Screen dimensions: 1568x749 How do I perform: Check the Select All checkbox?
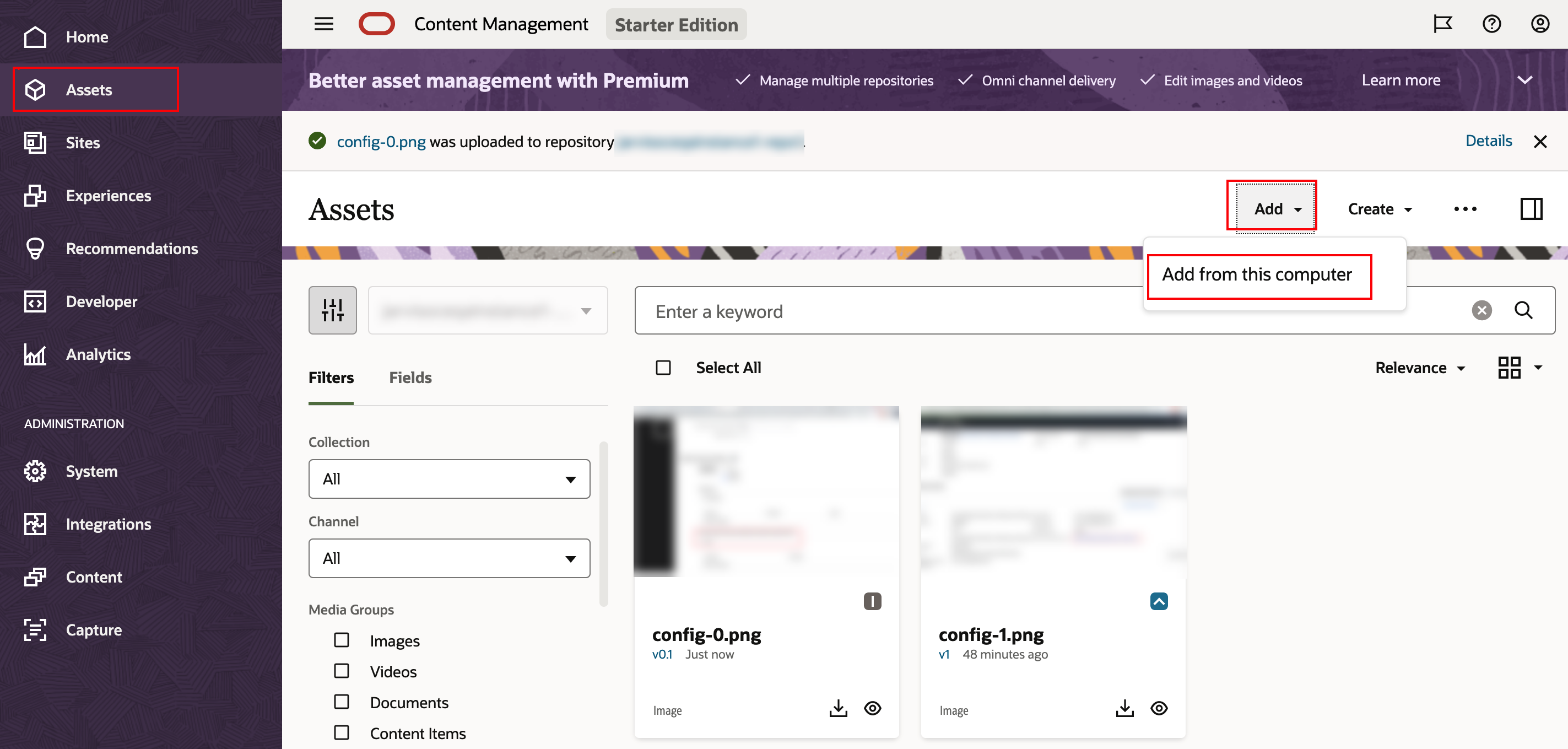tap(663, 368)
